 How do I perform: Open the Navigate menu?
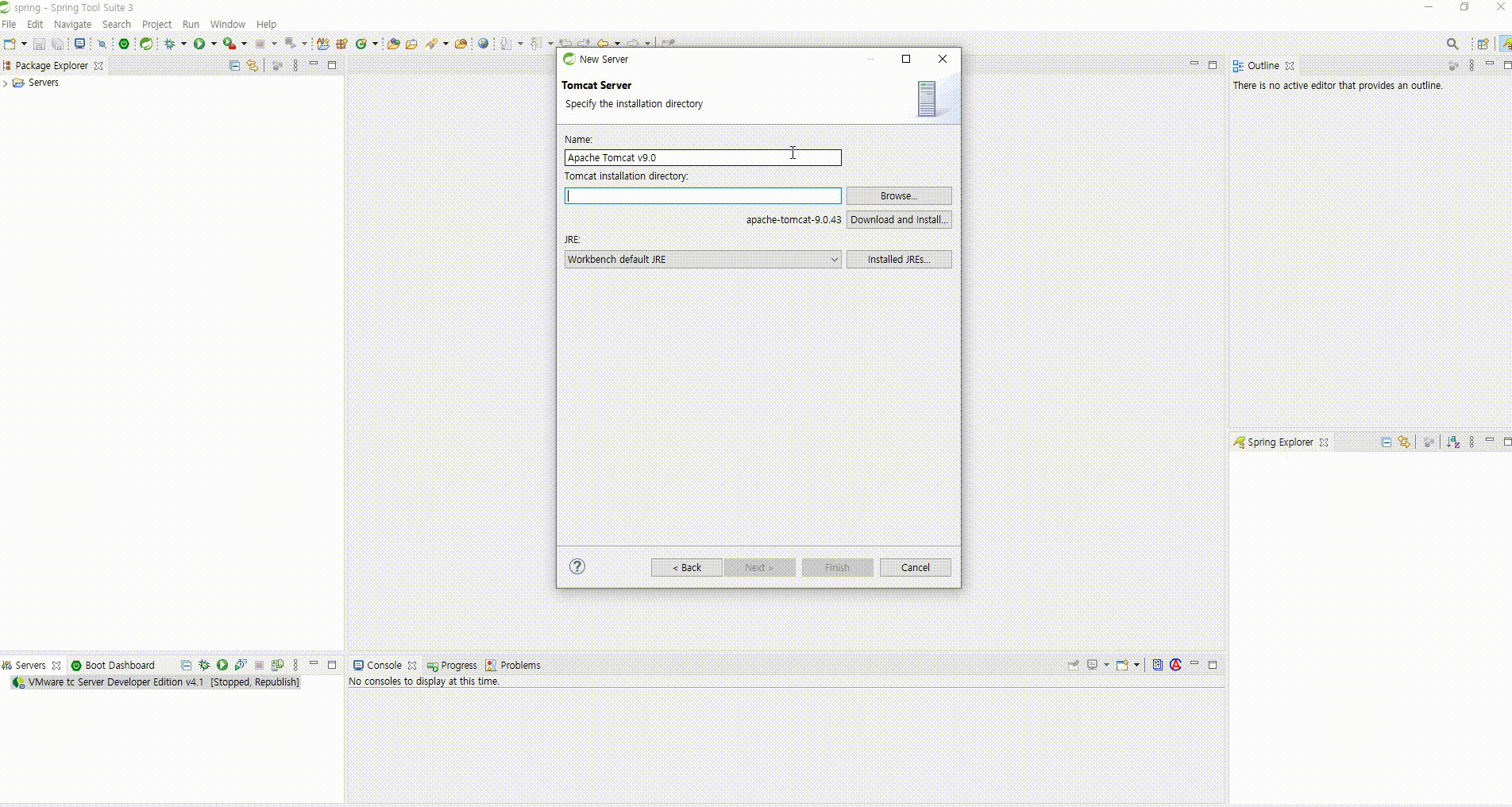(72, 25)
